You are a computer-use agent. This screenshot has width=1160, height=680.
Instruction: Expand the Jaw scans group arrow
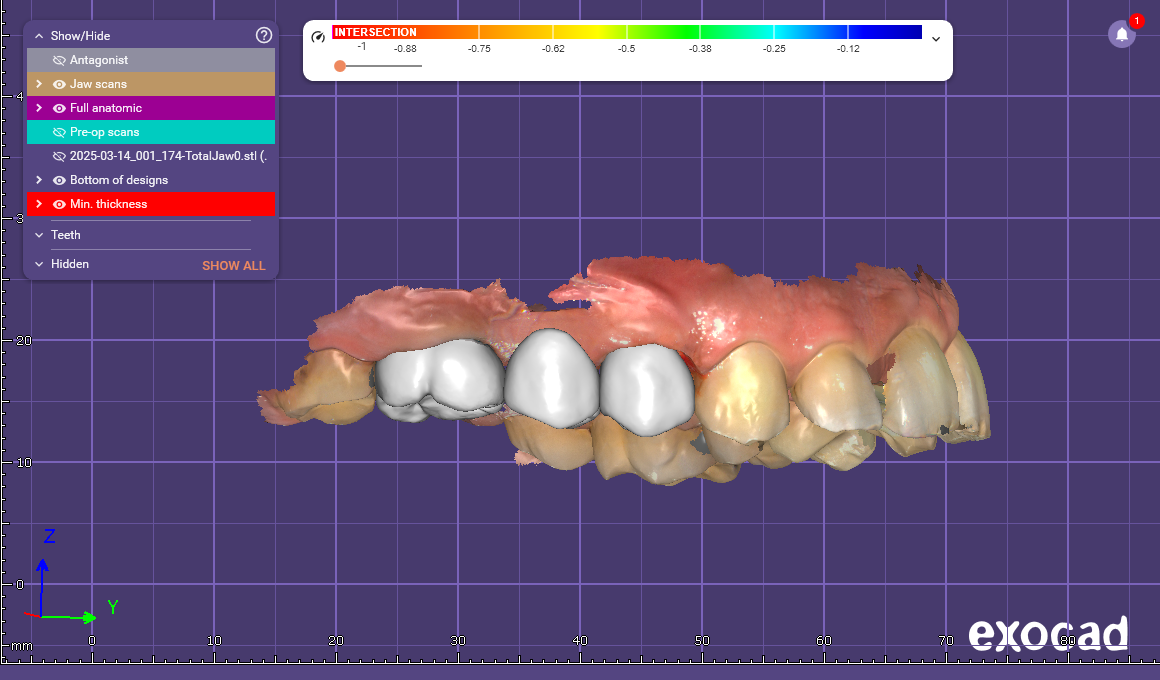point(39,84)
